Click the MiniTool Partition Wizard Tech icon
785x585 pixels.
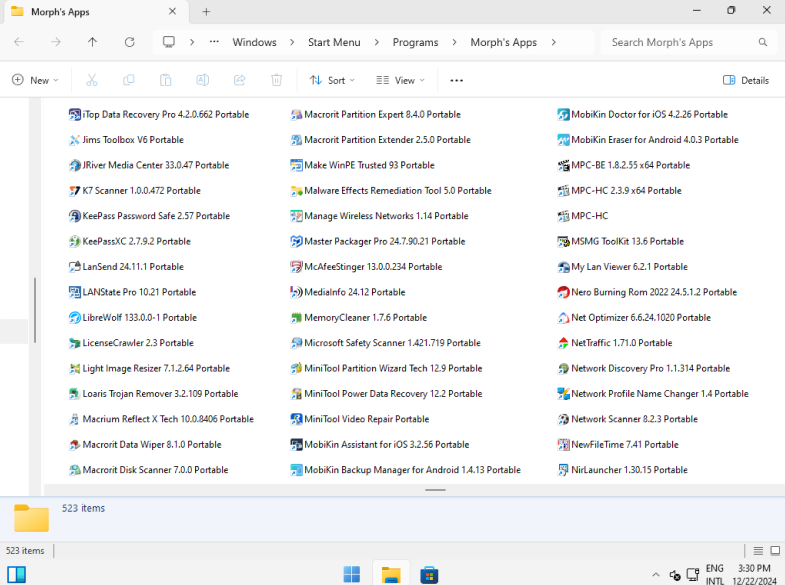[x=296, y=369]
